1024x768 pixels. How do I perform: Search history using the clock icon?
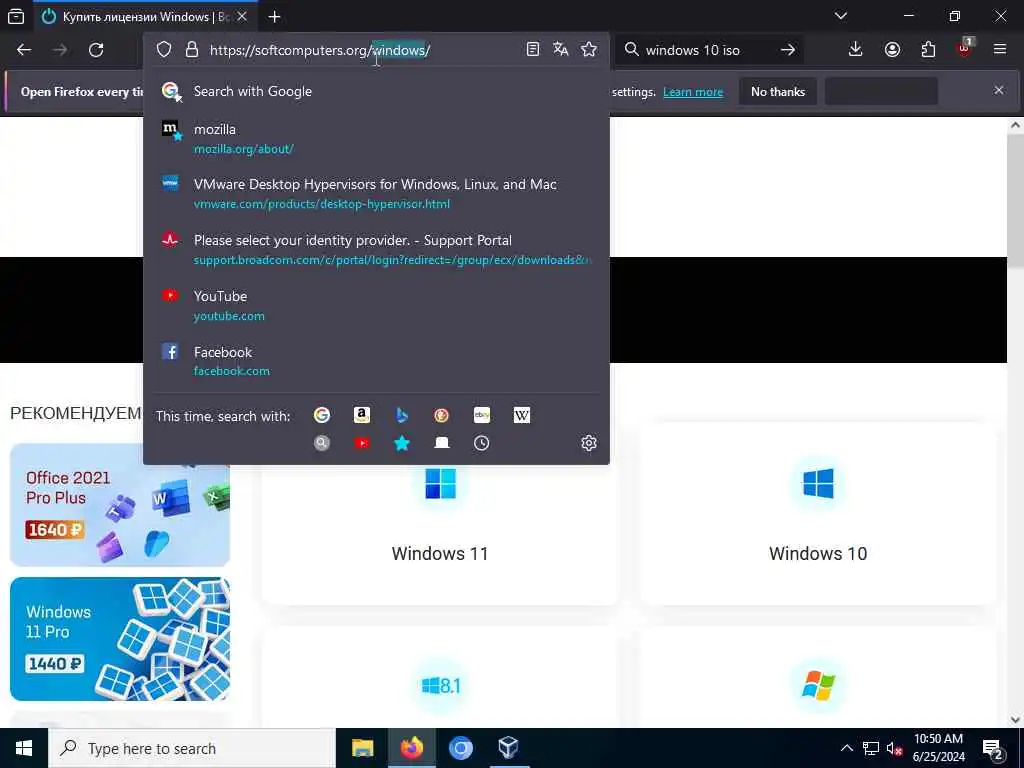click(481, 443)
